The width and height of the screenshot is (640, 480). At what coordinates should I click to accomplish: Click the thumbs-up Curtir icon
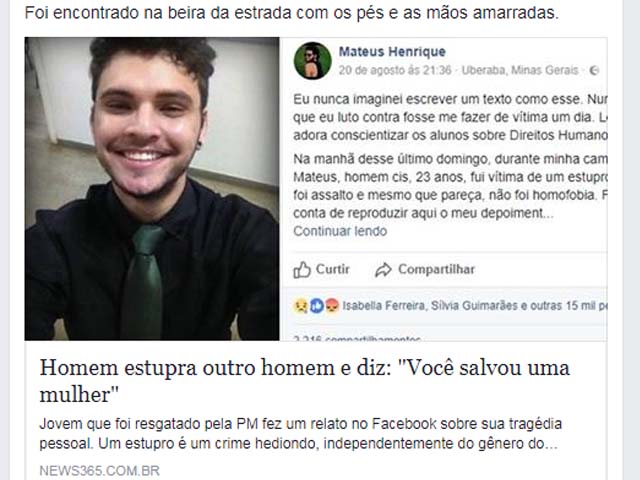(x=302, y=269)
